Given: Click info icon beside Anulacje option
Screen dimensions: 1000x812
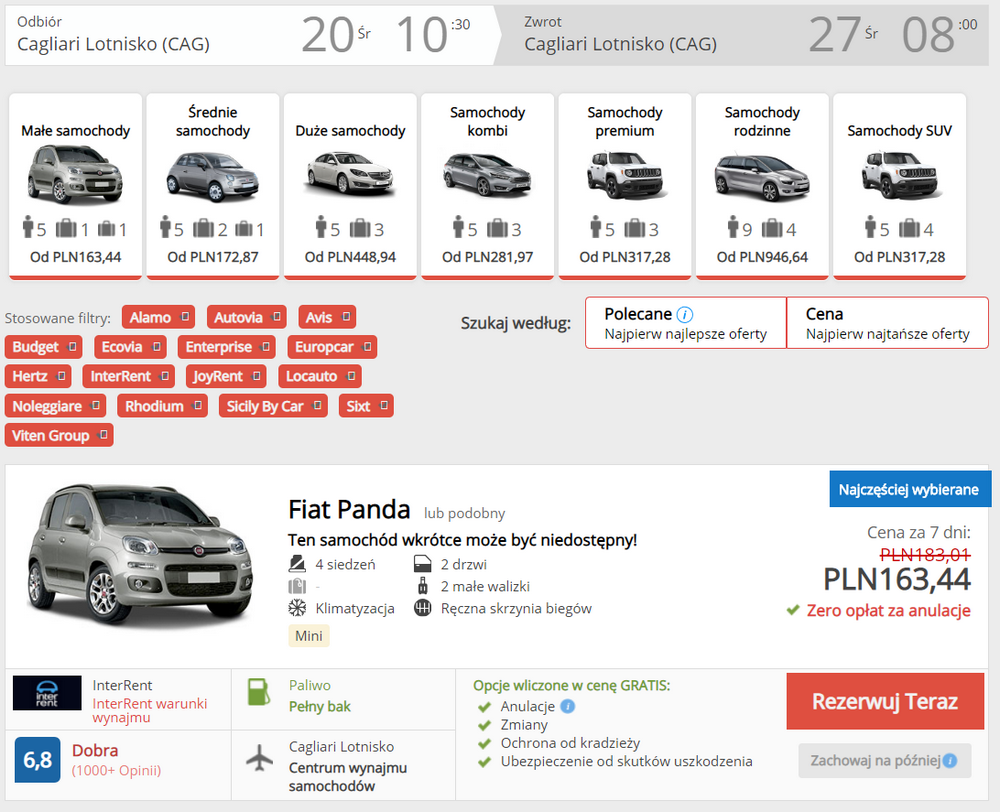Looking at the screenshot, I should (x=568, y=706).
